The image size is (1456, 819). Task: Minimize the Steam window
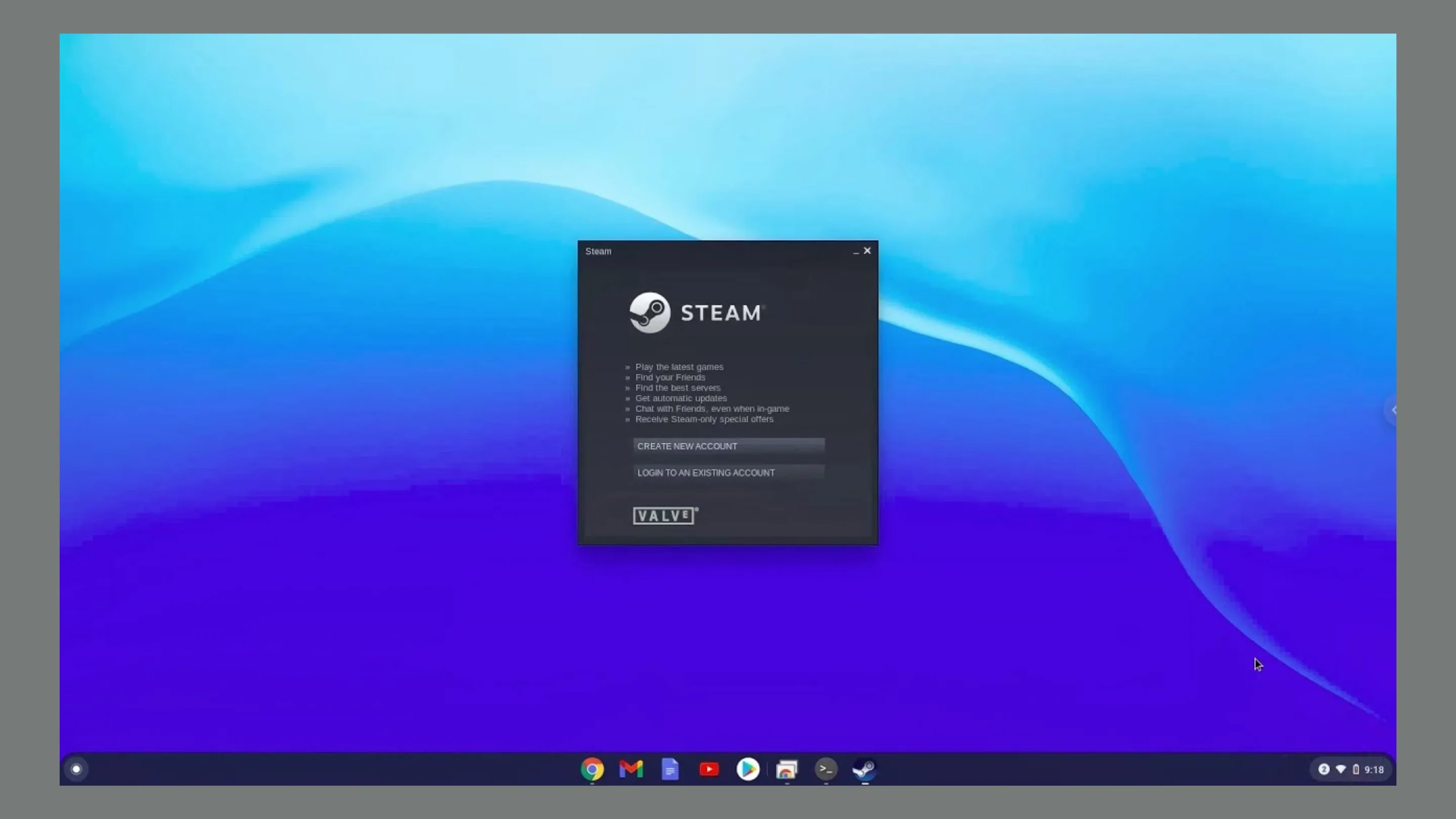pos(855,252)
